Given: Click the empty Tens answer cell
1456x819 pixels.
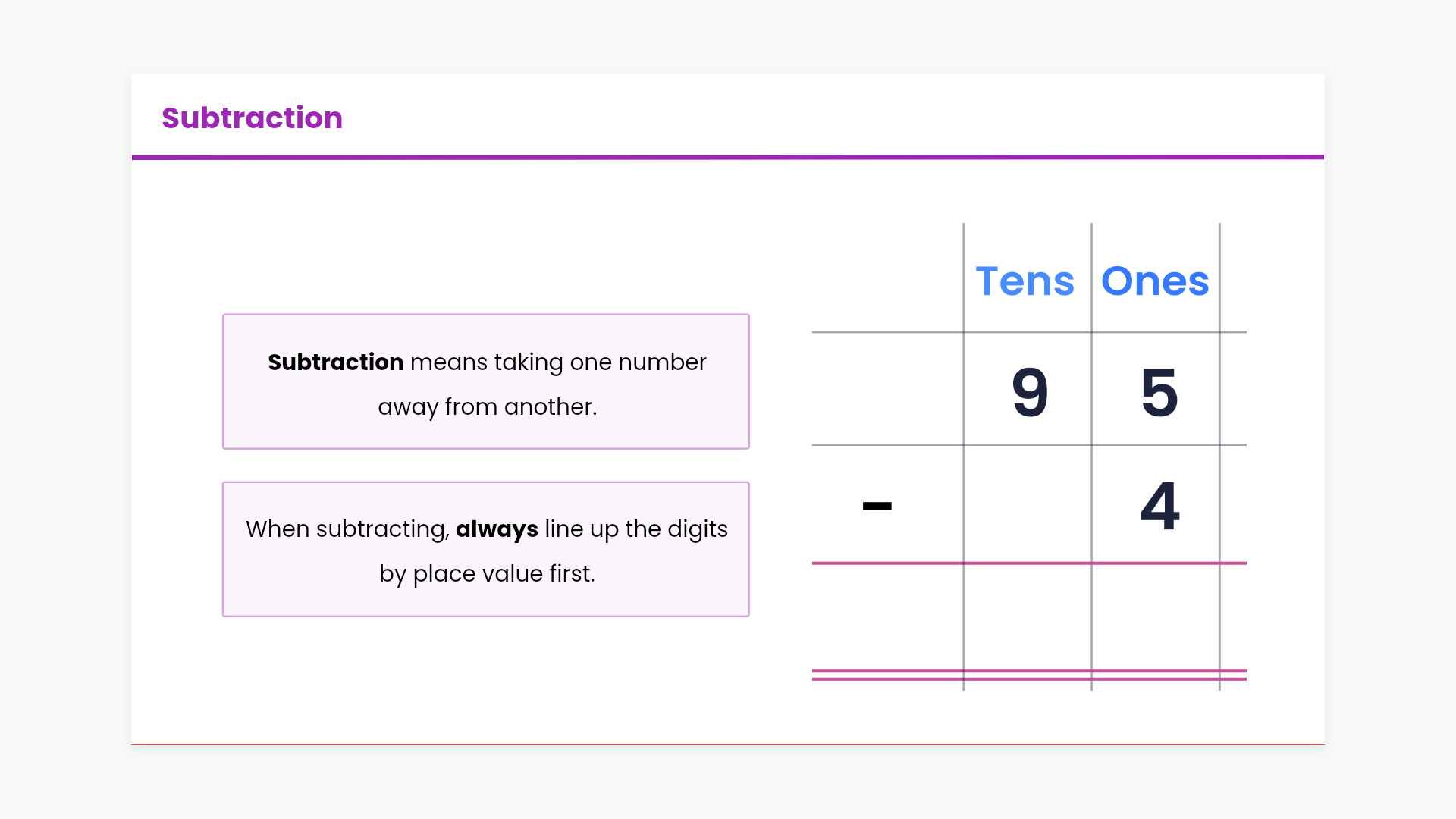Looking at the screenshot, I should (x=1028, y=616).
